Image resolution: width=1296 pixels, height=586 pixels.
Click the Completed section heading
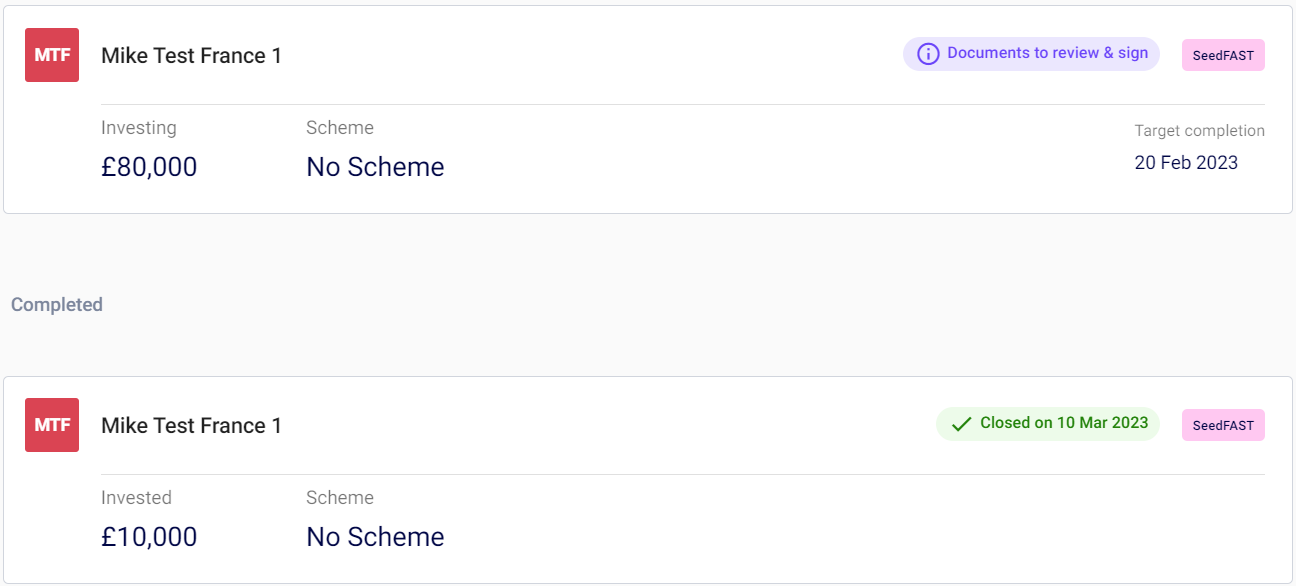tap(57, 305)
